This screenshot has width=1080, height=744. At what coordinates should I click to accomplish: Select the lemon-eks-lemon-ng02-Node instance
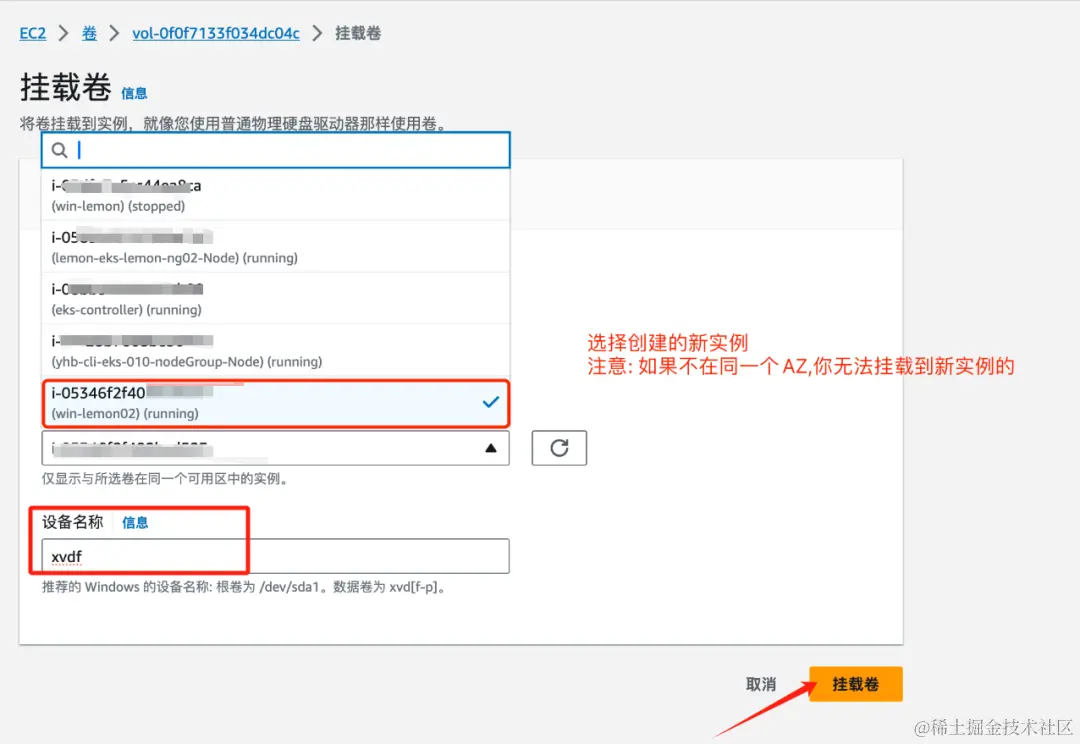[250, 247]
